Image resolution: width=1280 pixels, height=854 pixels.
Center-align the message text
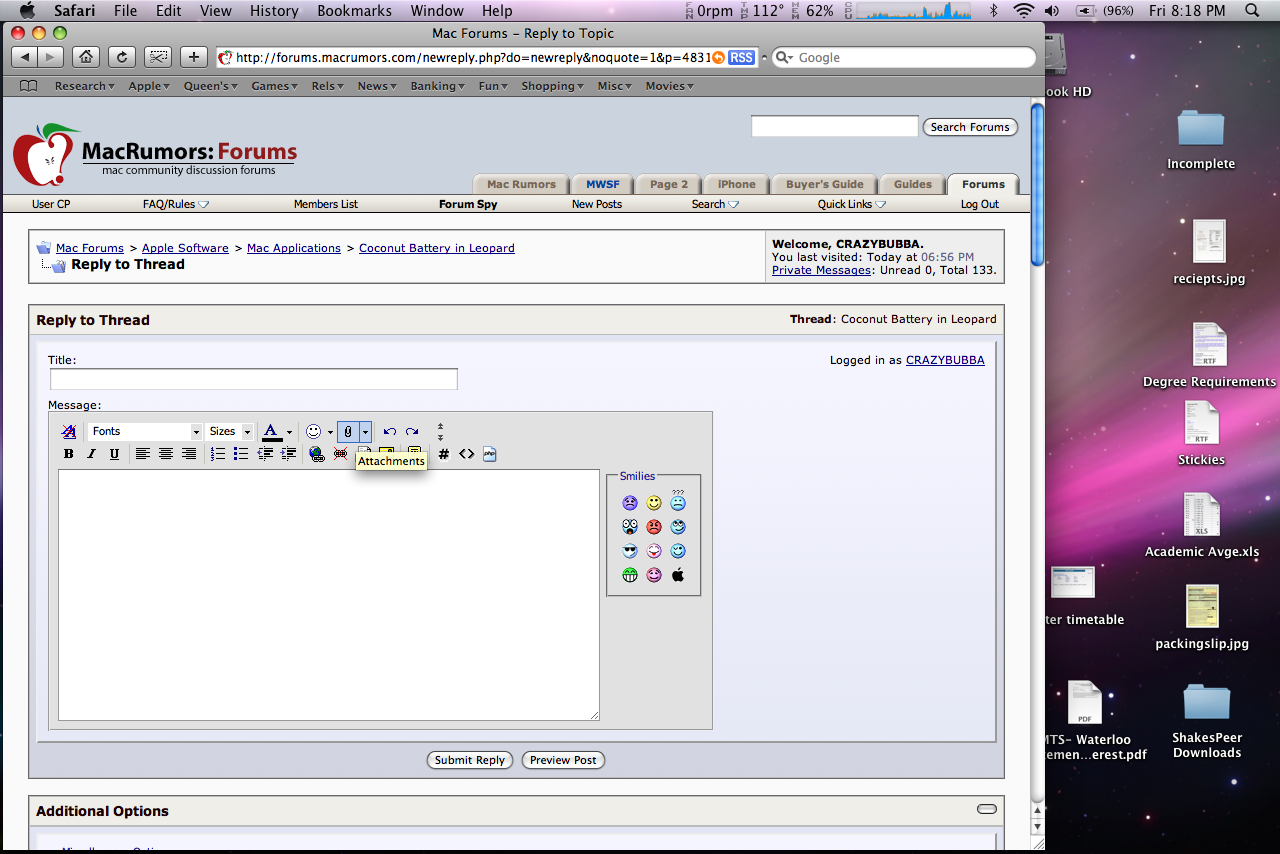click(166, 454)
